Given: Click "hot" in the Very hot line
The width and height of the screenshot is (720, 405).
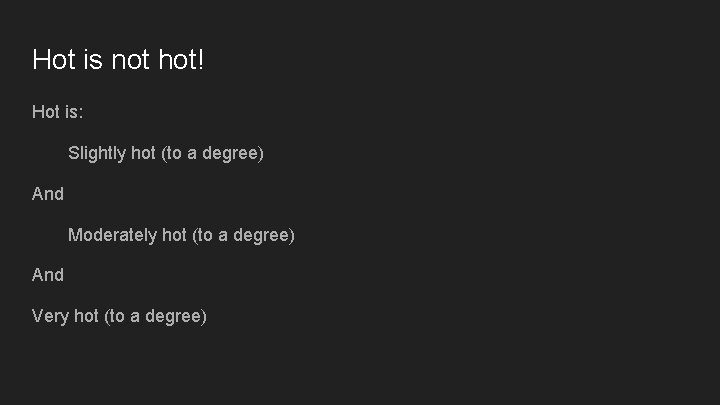Looking at the screenshot, I should pos(86,316).
